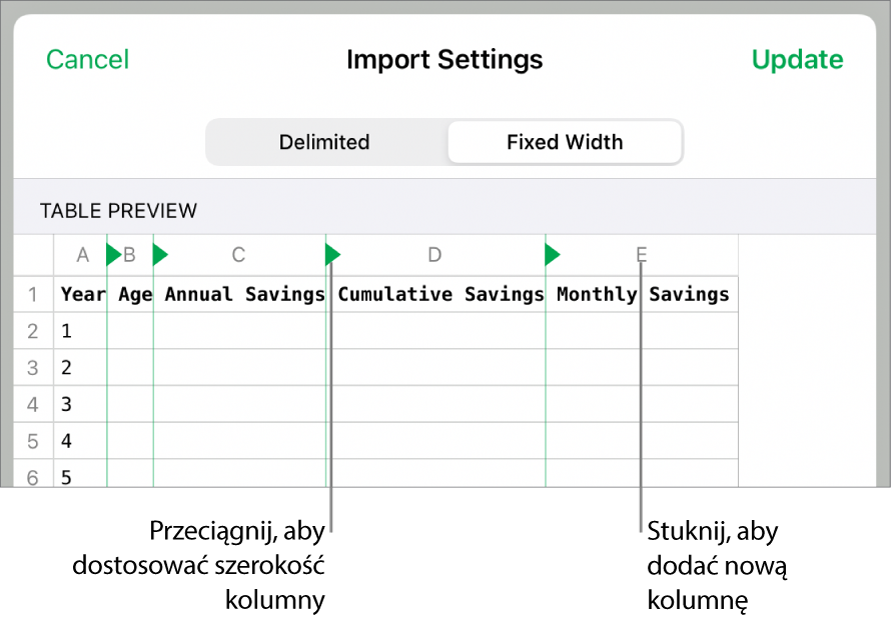
Task: Select column C header
Action: point(238,255)
